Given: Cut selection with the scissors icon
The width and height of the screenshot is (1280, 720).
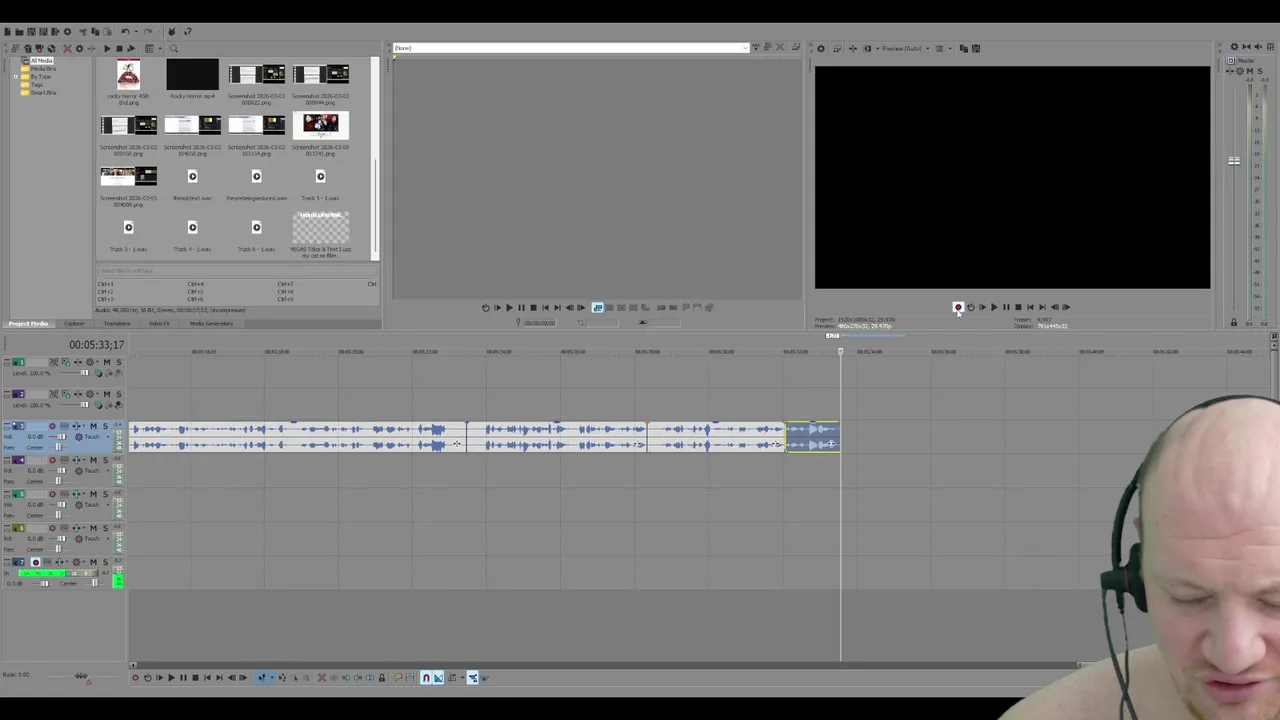Looking at the screenshot, I should pyautogui.click(x=83, y=32).
